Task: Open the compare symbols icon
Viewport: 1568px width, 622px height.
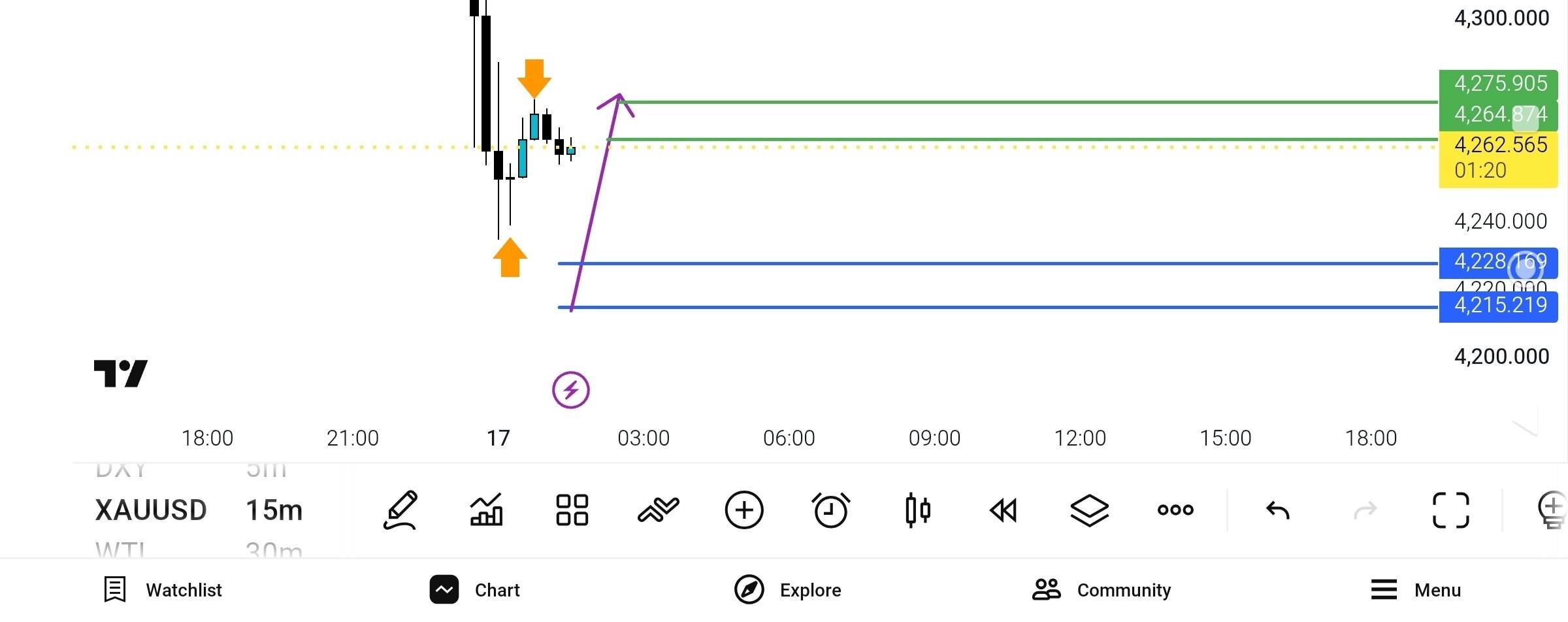Action: (x=658, y=510)
